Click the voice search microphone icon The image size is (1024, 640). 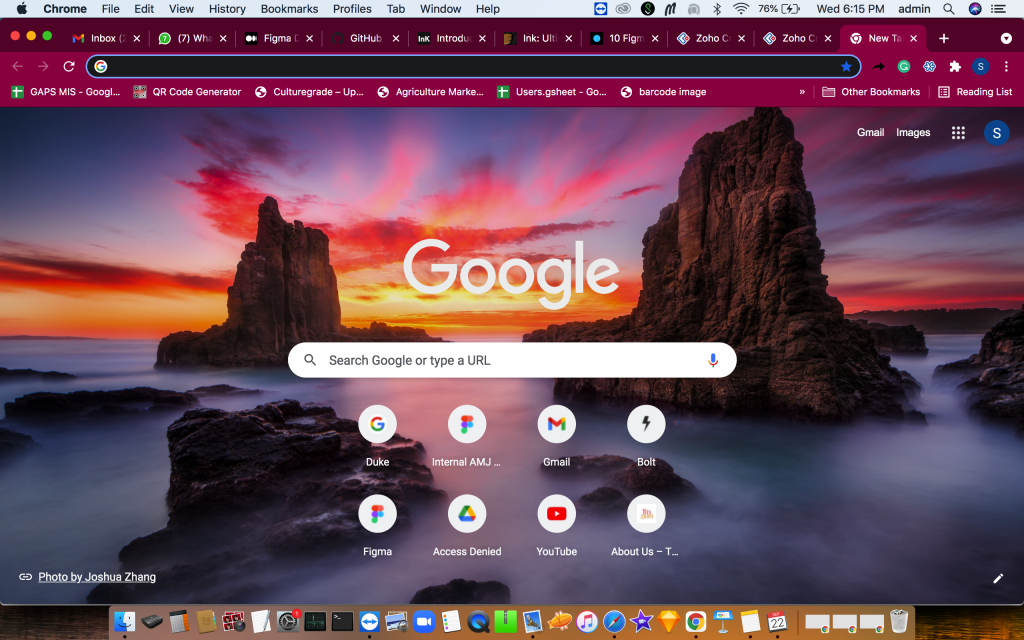[713, 360]
